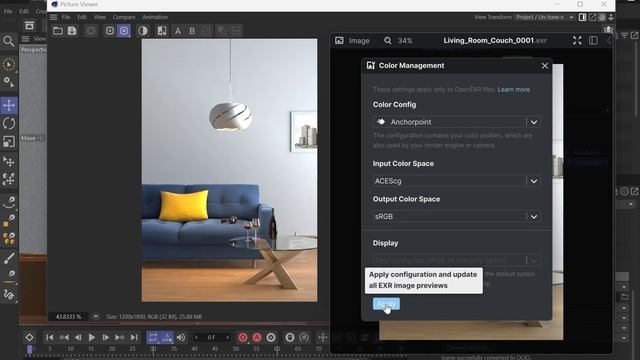Select the brush paint tool in left toolbar
Viewport: 640px width, 360px height.
pos(9,258)
